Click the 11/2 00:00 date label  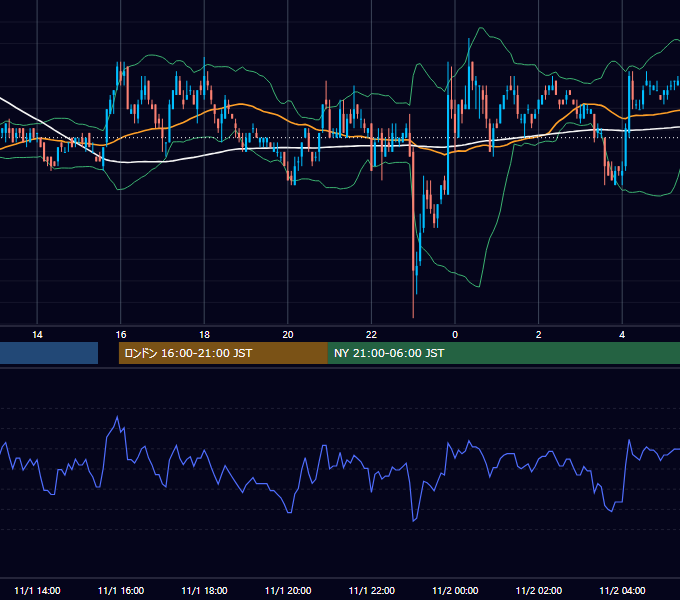tap(455, 590)
